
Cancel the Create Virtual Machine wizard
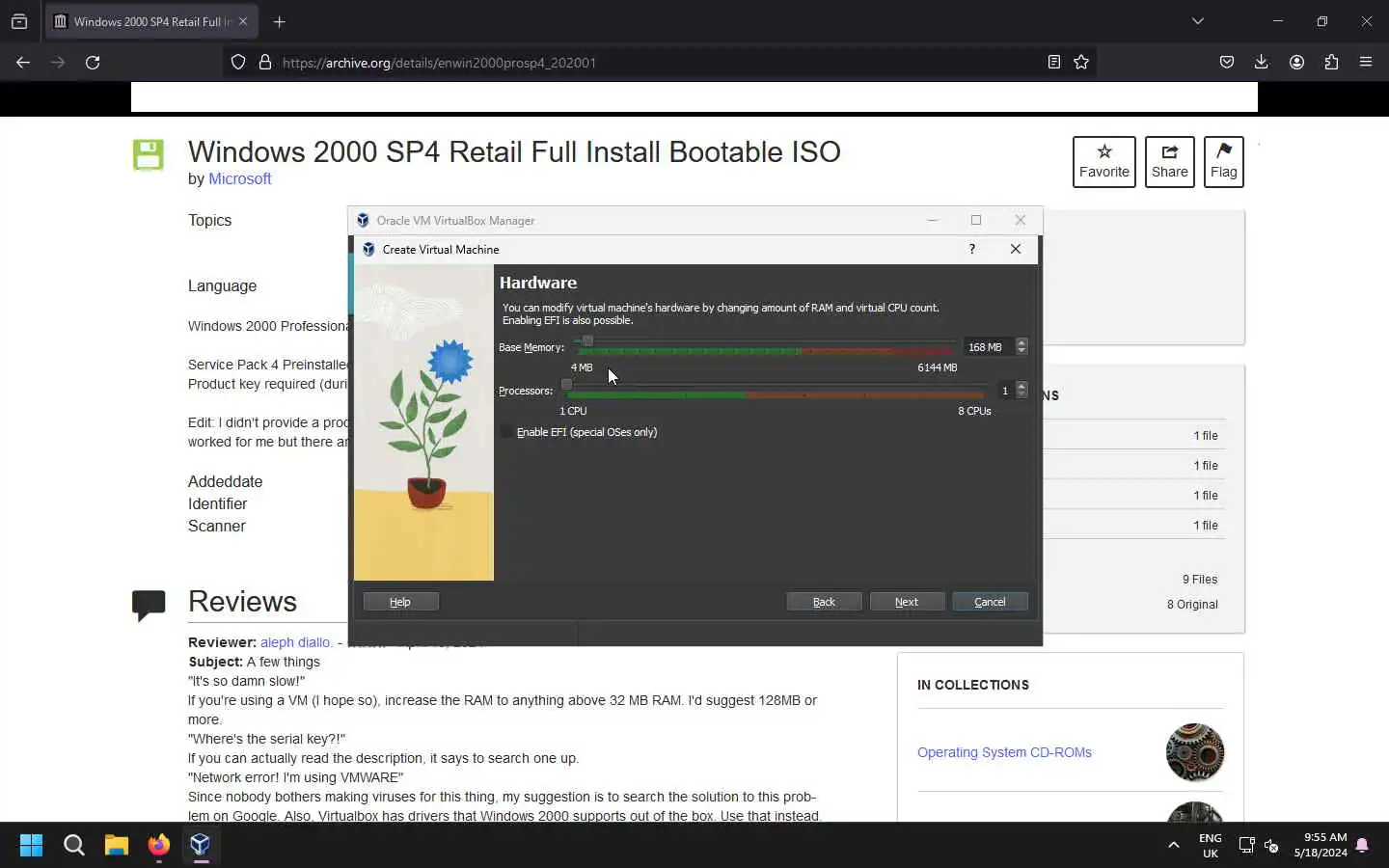pos(990,602)
